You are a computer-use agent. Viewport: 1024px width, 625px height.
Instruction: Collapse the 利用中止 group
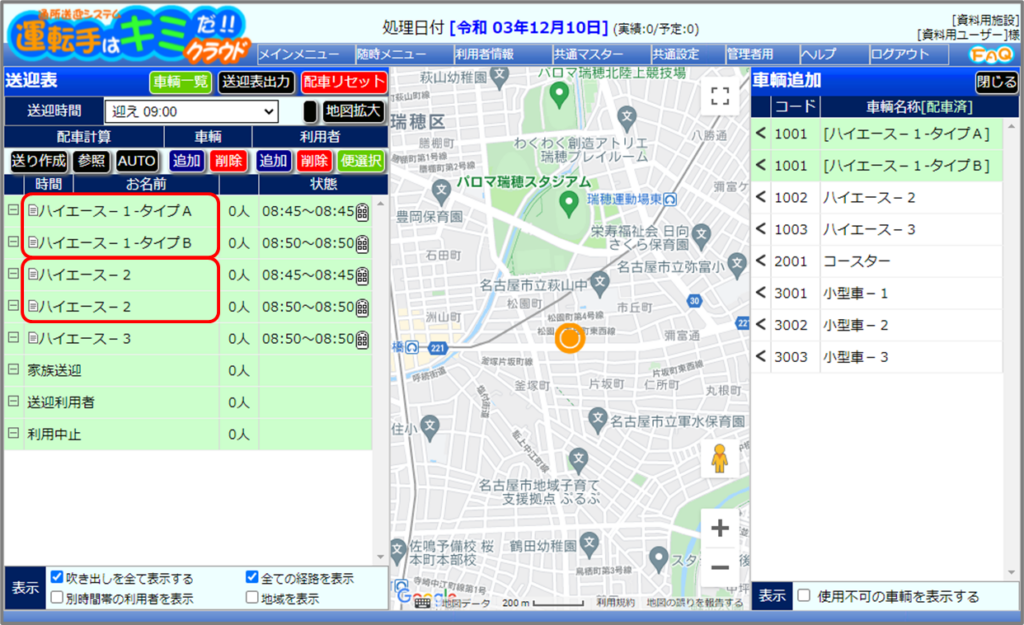[x=13, y=434]
